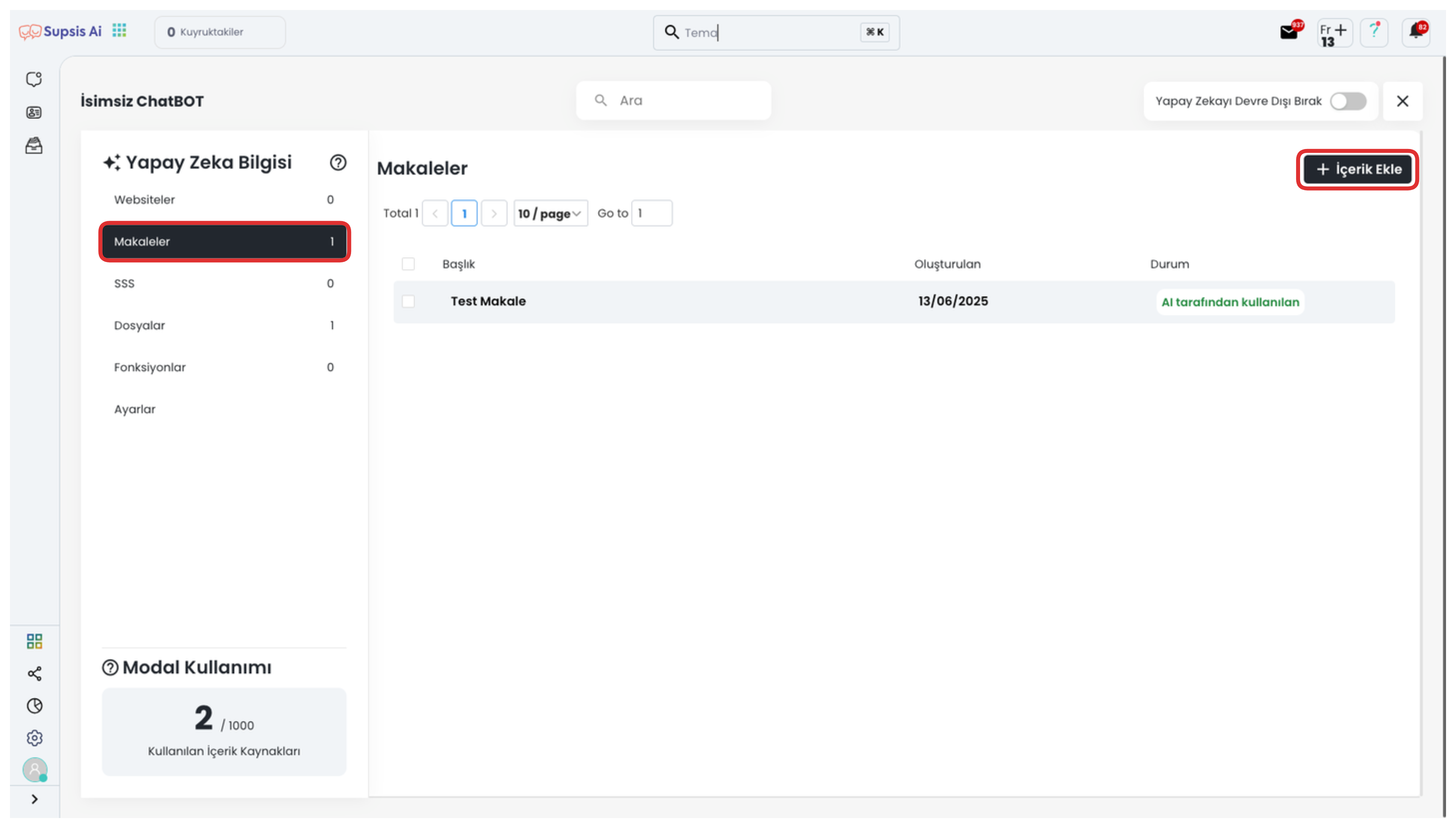1456x828 pixels.
Task: Open the SSS section
Action: 224,283
